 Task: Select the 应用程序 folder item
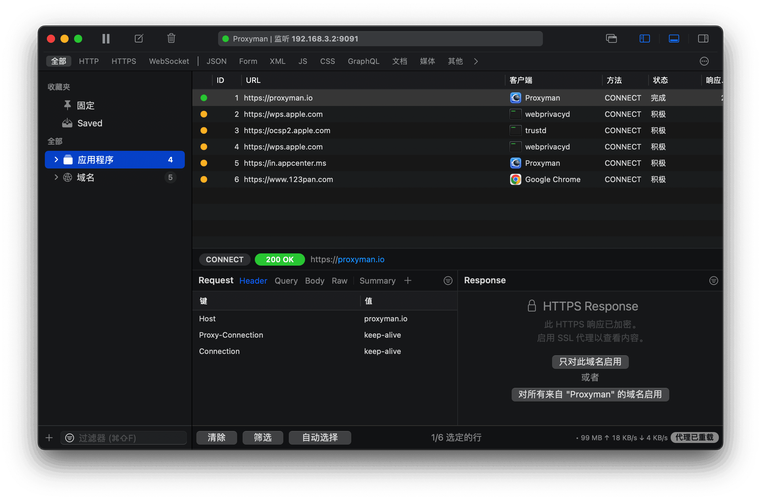pos(115,160)
